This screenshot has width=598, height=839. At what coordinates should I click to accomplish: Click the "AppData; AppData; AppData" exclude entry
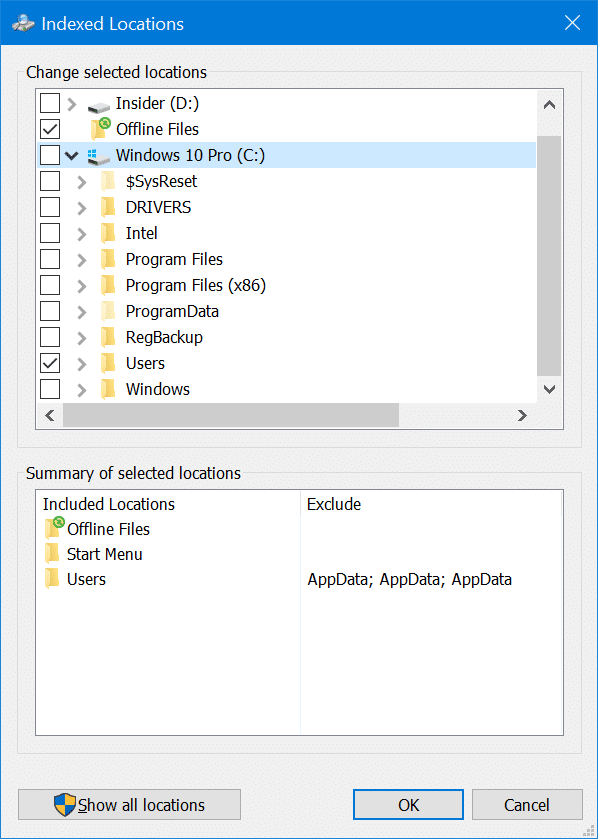[x=409, y=579]
